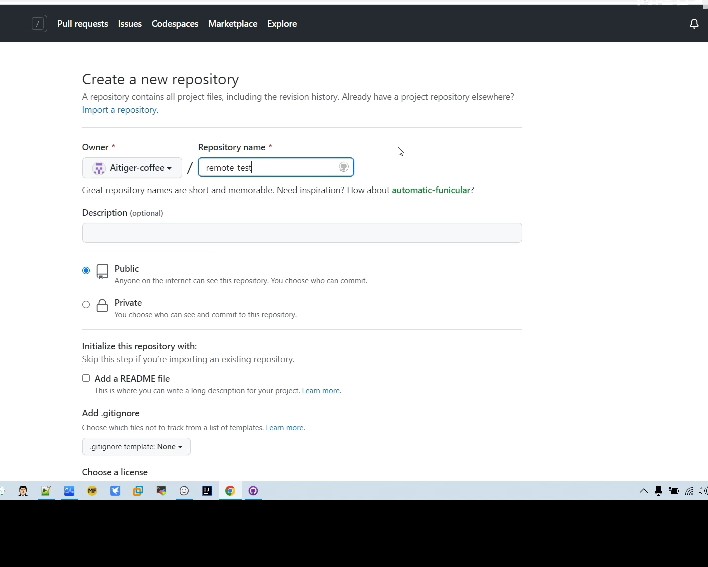The image size is (708, 567).
Task: Open Marketplace in top navigation
Action: pos(232,24)
